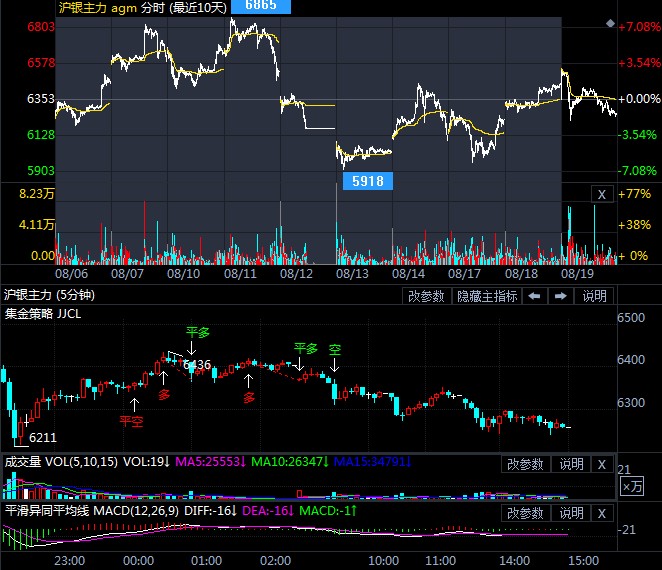
Task: Open 说明 for the VOL indicator
Action: 571,464
